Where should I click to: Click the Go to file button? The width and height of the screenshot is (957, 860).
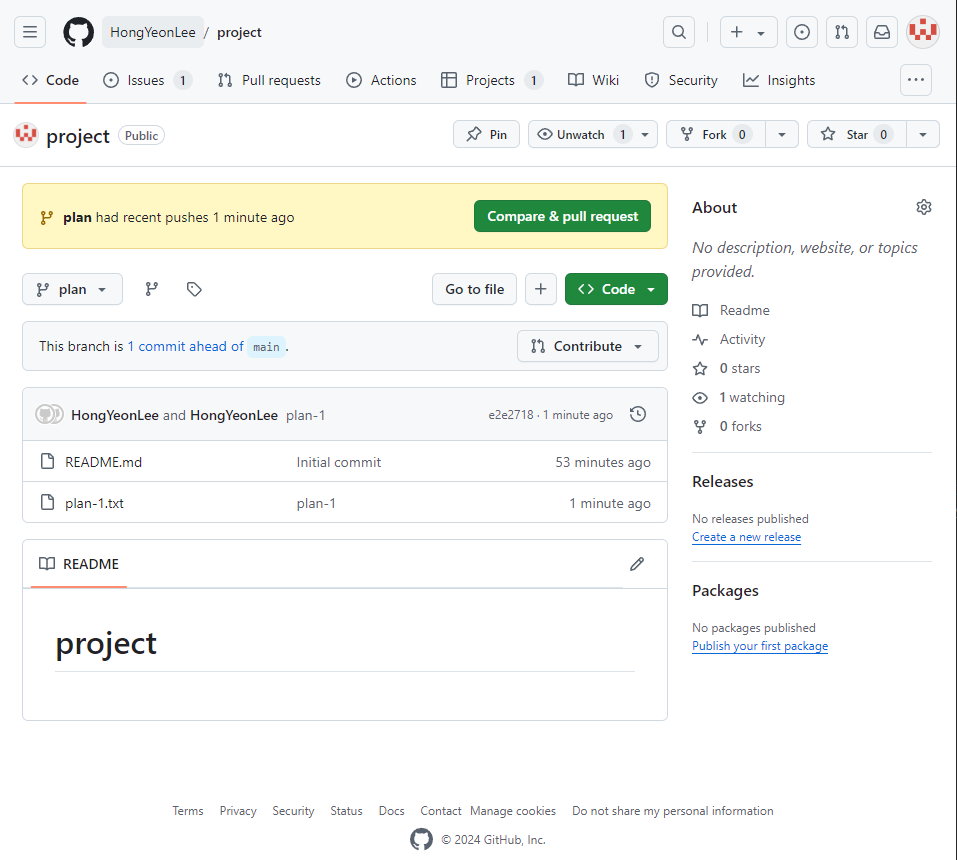click(474, 289)
